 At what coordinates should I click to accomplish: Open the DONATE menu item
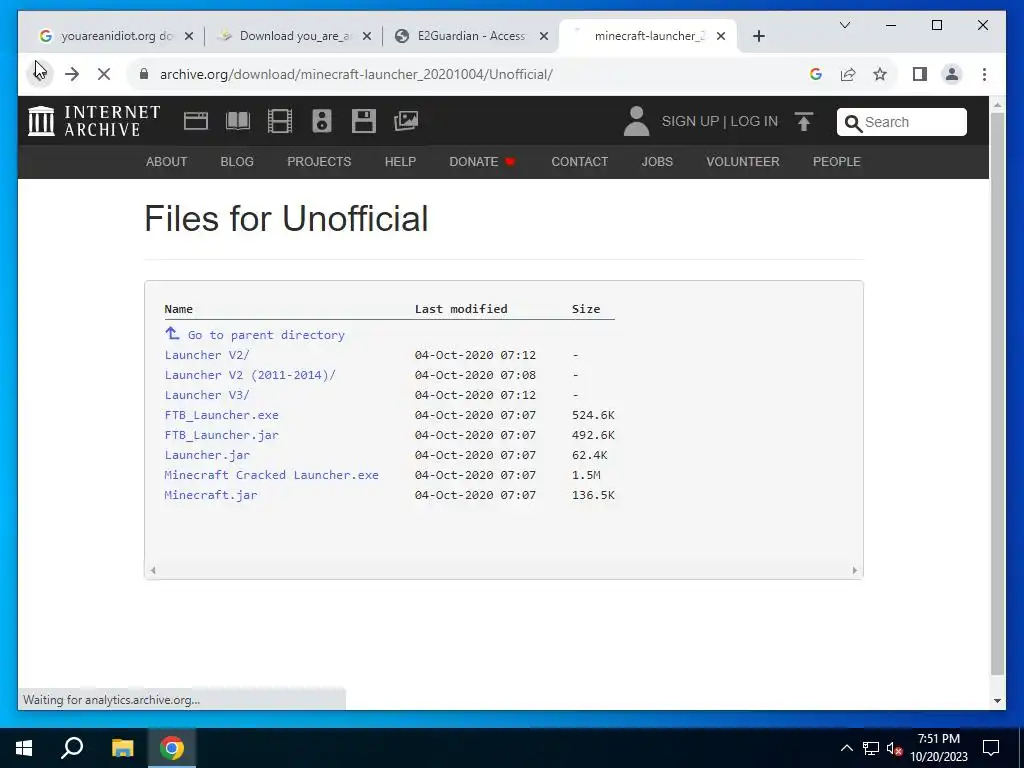(482, 162)
